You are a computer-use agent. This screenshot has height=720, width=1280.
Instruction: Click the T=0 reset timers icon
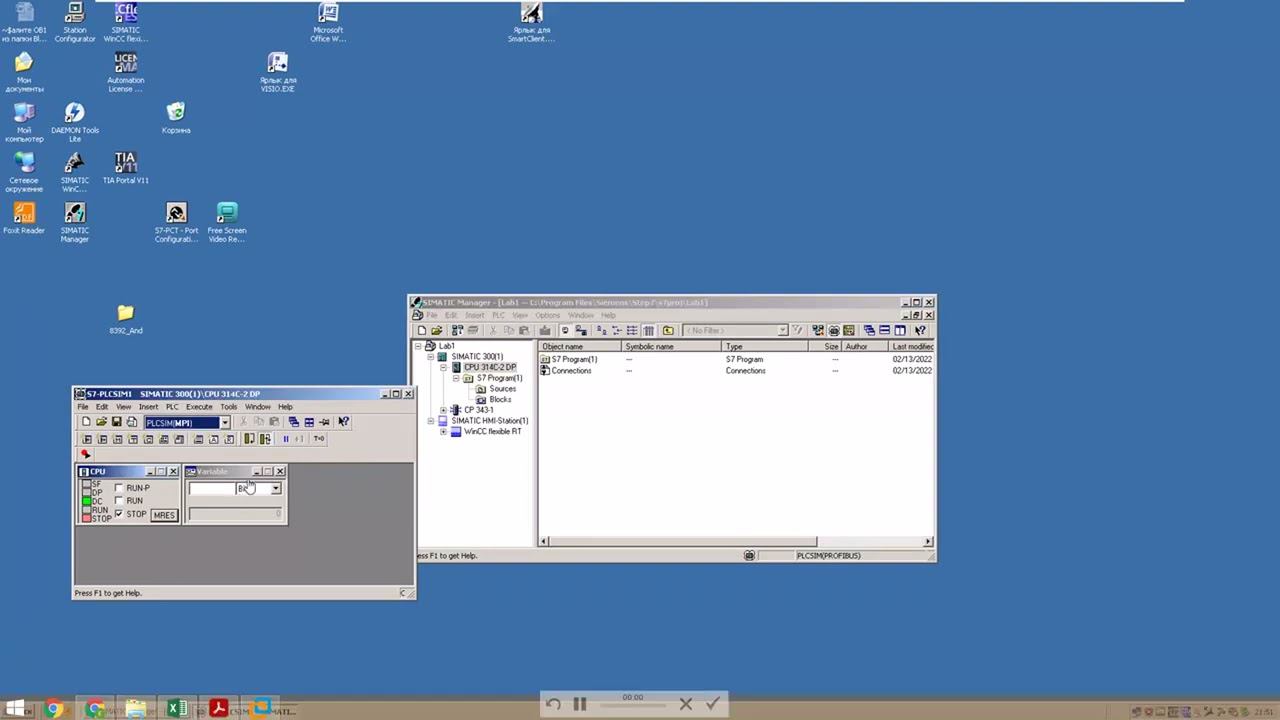point(319,439)
